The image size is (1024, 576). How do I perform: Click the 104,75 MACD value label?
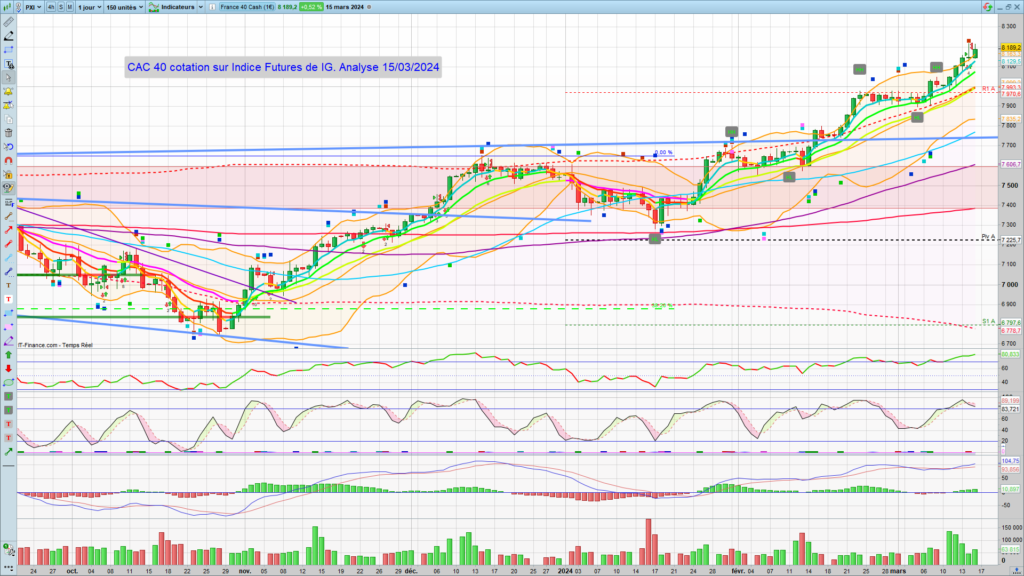click(1010, 461)
